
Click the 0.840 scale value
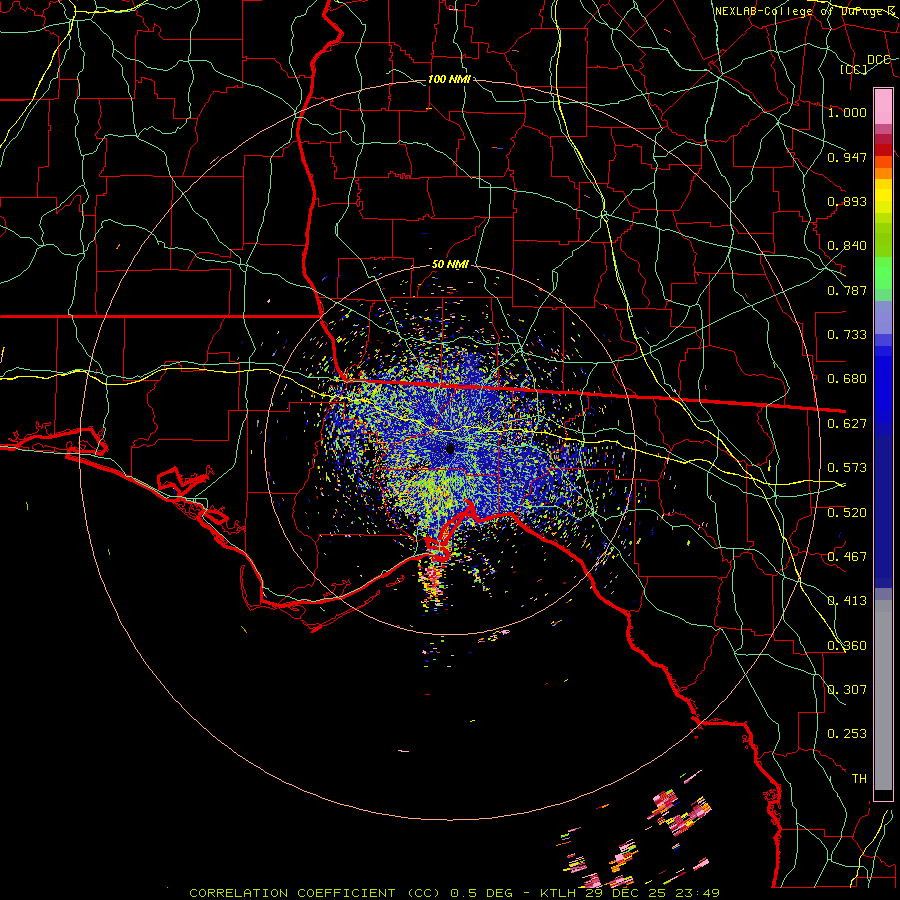[x=847, y=246]
